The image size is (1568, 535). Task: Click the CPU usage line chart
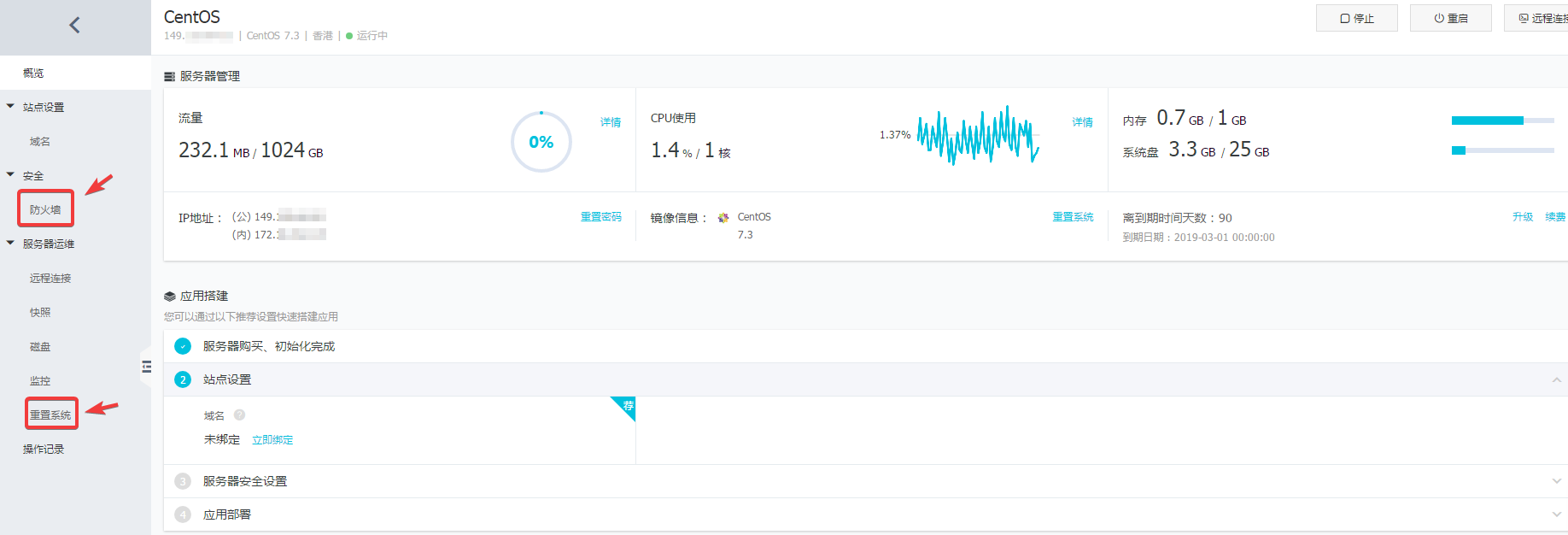pyautogui.click(x=978, y=135)
